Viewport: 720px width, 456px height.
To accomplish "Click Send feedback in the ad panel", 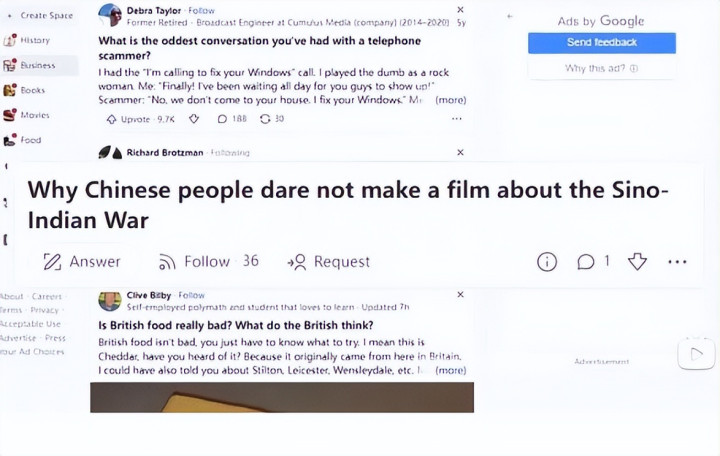I will (x=602, y=43).
